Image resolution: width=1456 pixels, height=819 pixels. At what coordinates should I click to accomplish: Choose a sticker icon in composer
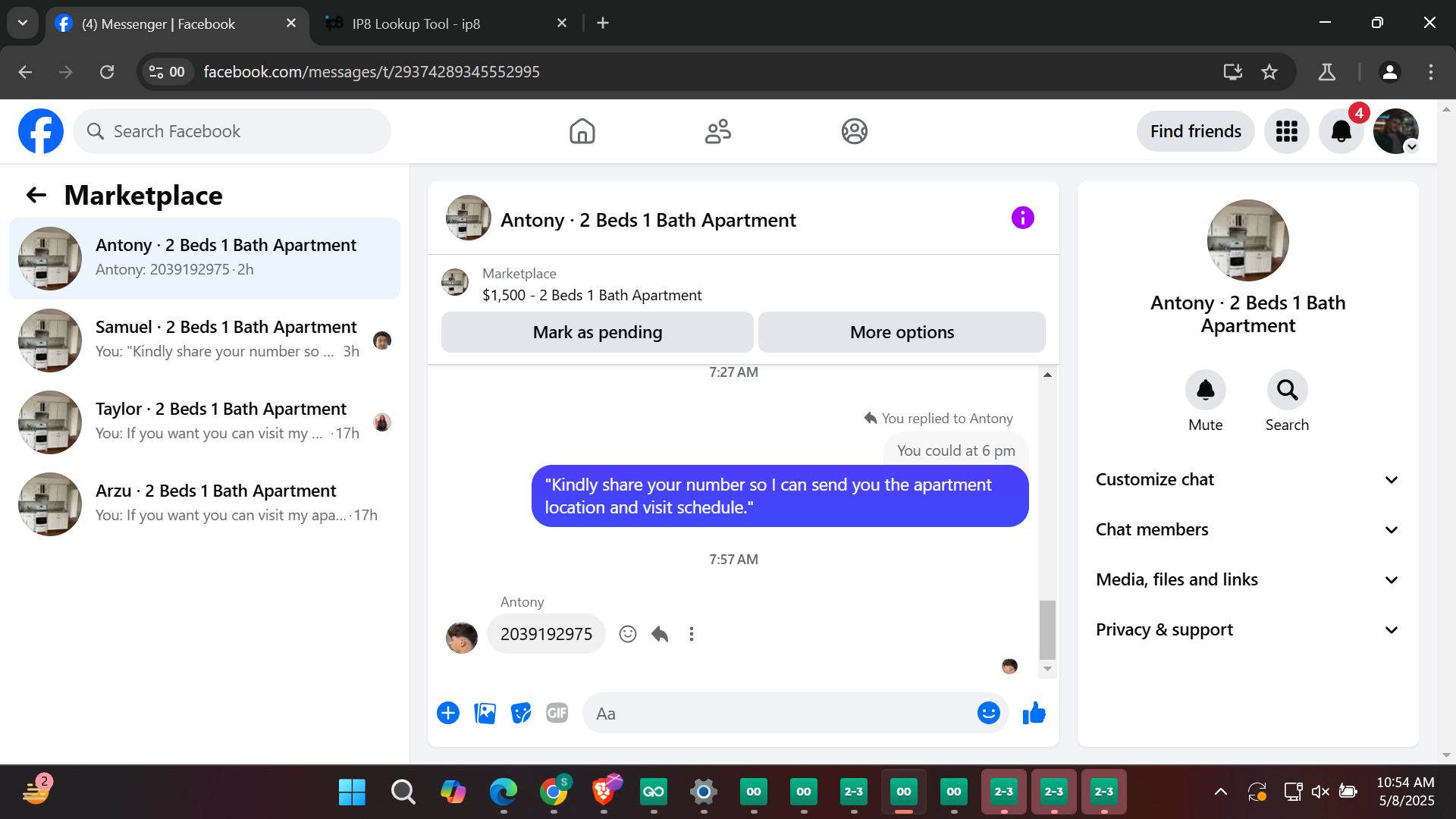click(x=521, y=713)
